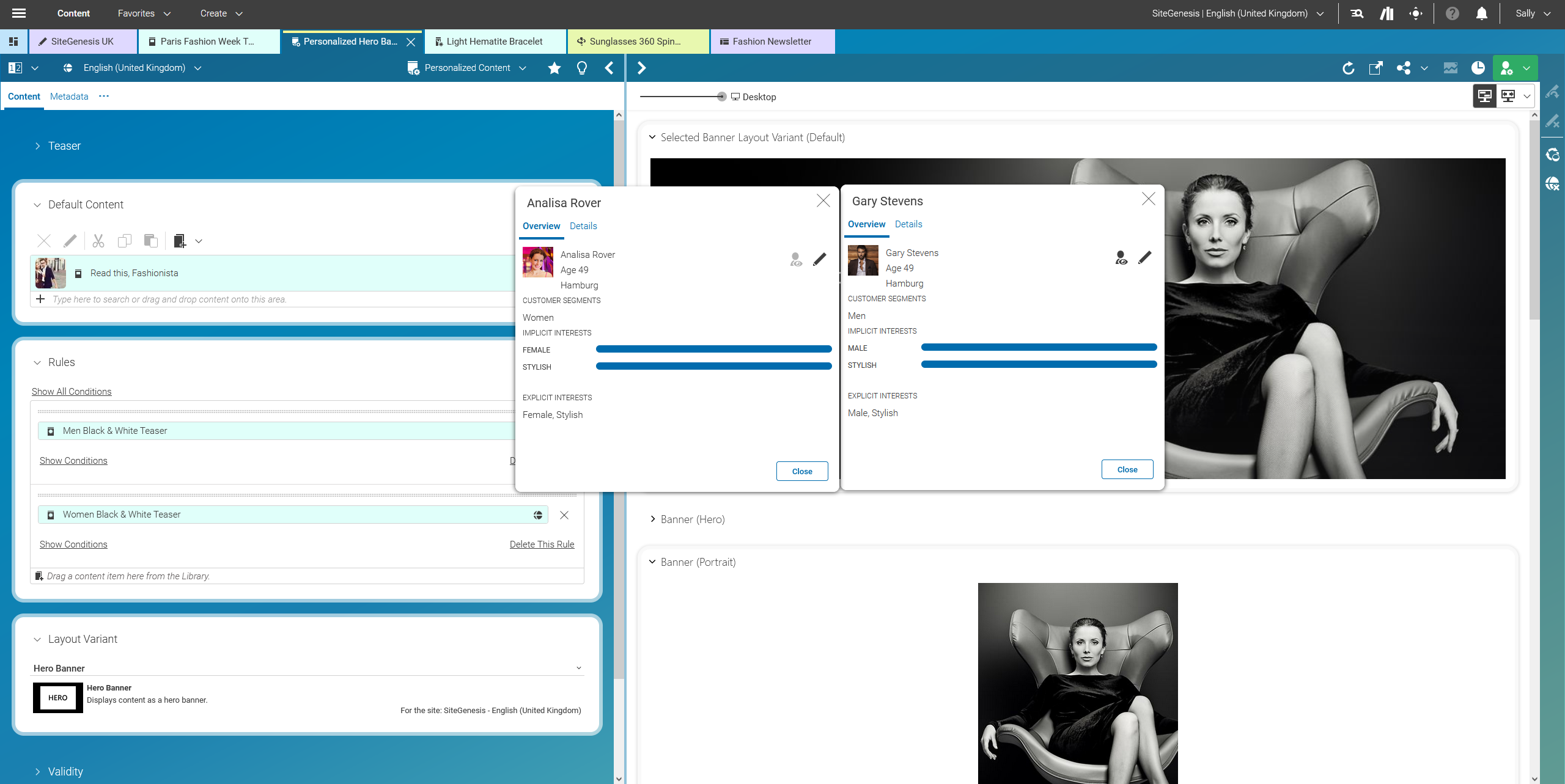Open preview in new window icon
1565x784 pixels.
1375,68
